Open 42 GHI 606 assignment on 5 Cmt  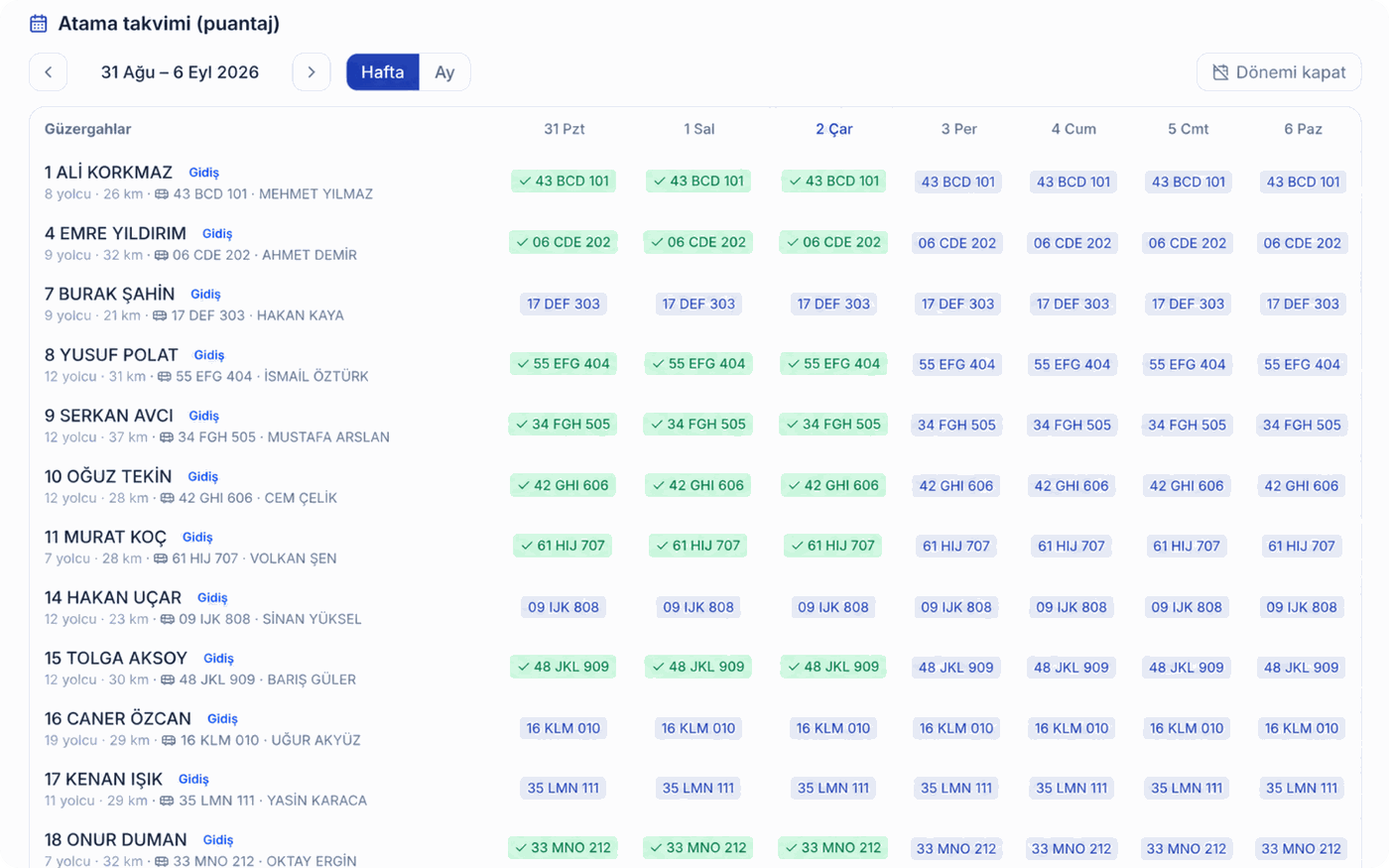click(x=1188, y=486)
